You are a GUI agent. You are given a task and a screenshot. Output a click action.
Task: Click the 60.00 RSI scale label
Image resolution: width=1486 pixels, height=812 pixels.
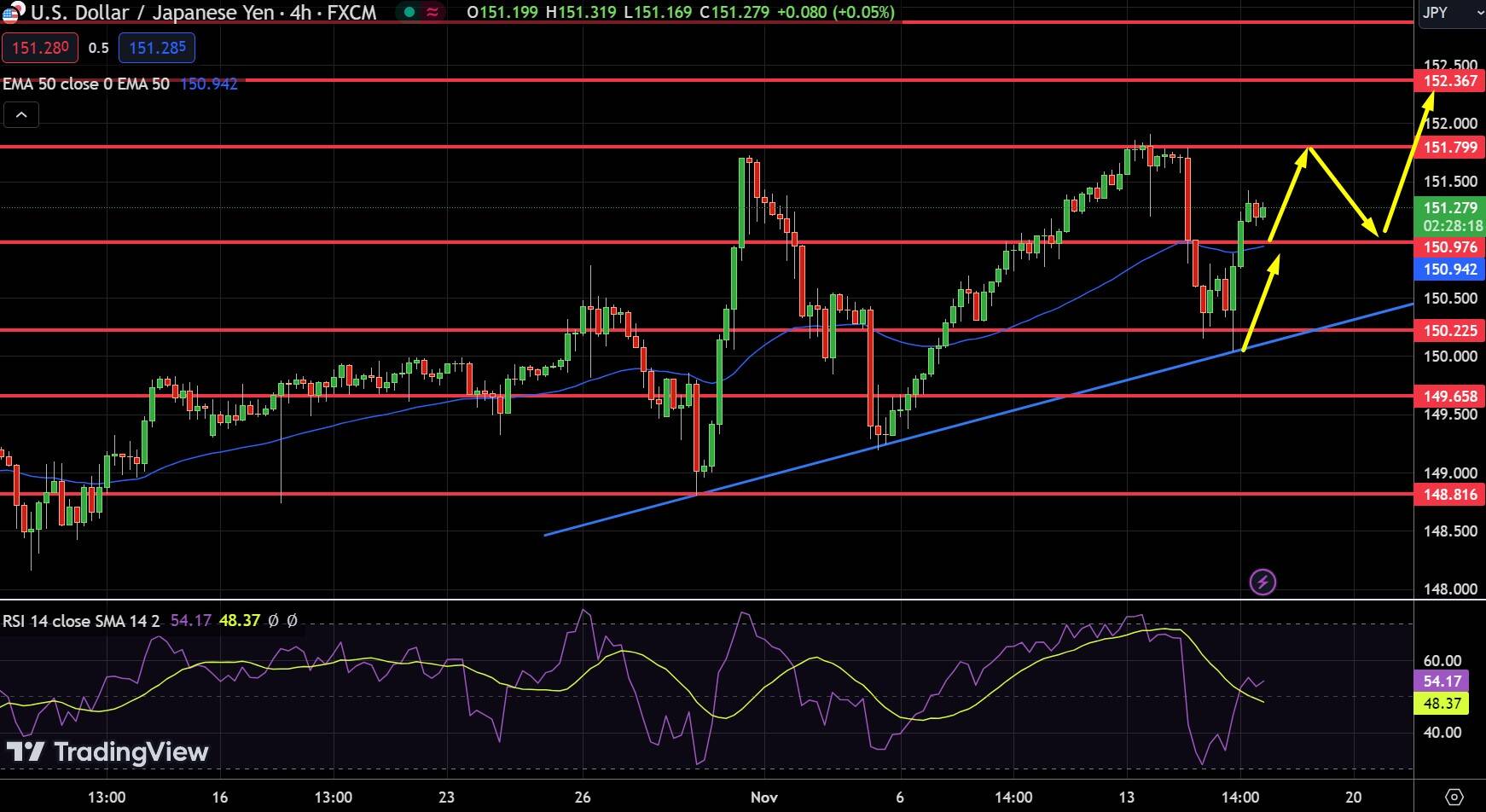pyautogui.click(x=1442, y=660)
